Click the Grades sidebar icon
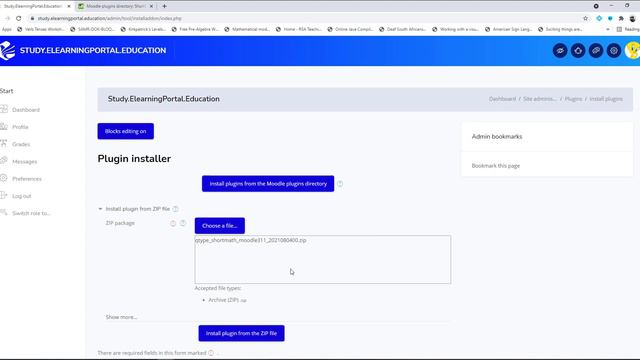Screen dimensions: 640x360 click(4, 144)
